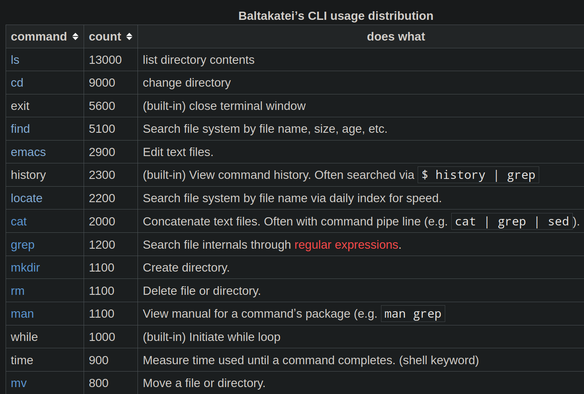584x394 pixels.
Task: Click the count 1100 in mkdir row
Action: tap(102, 268)
